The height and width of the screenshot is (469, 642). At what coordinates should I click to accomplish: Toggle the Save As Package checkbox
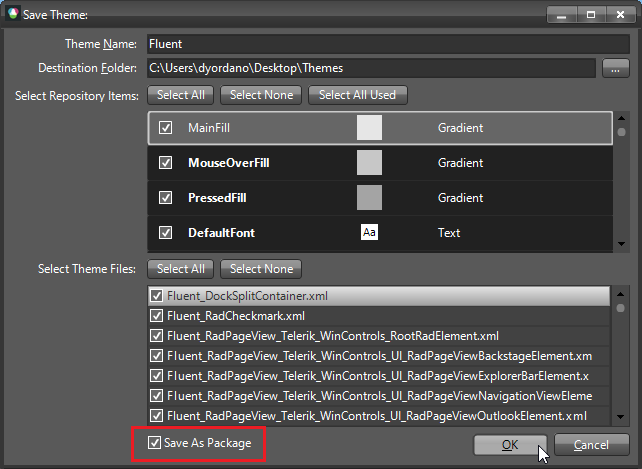point(154,442)
